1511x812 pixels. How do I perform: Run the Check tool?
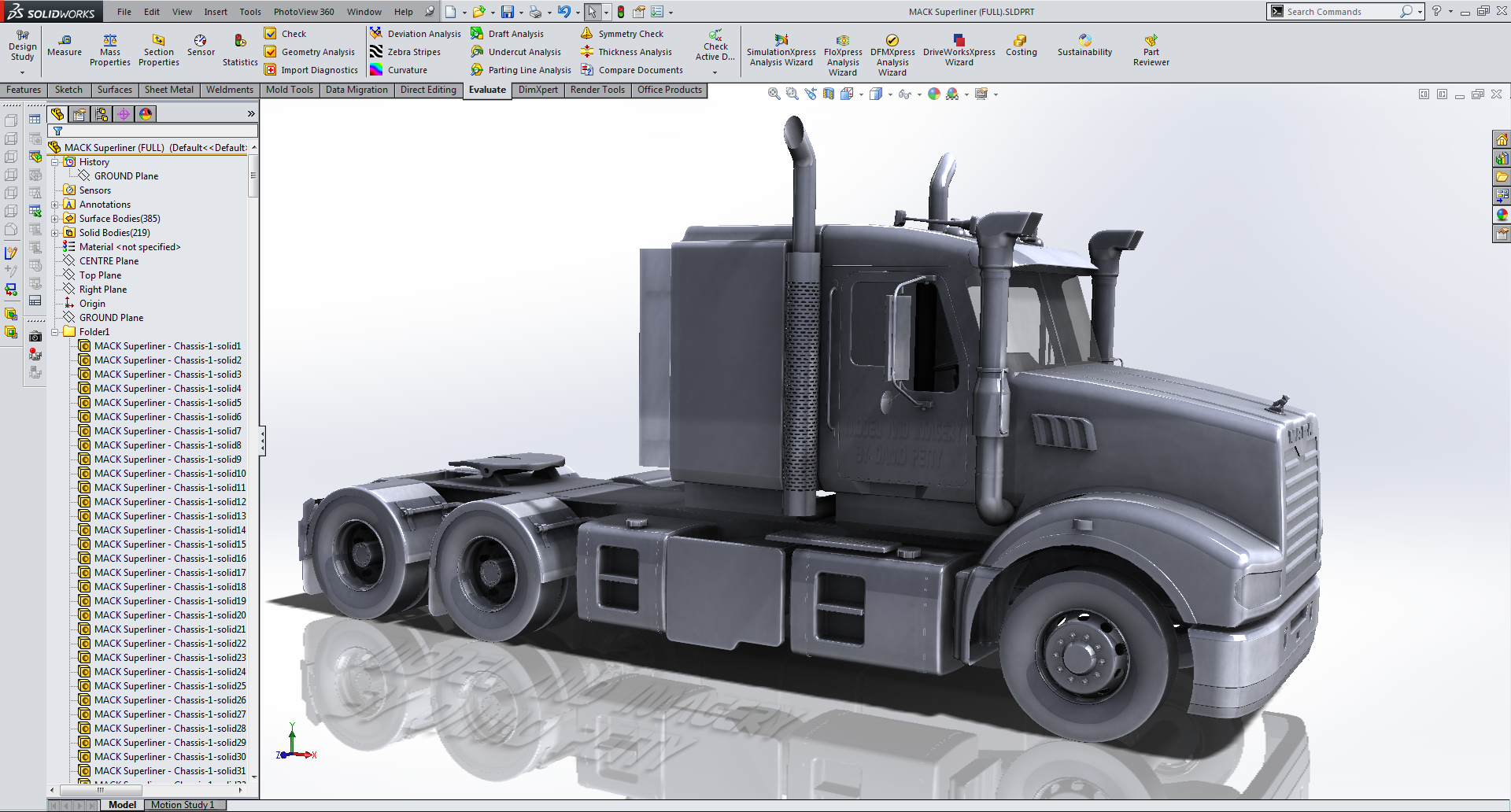click(x=286, y=34)
